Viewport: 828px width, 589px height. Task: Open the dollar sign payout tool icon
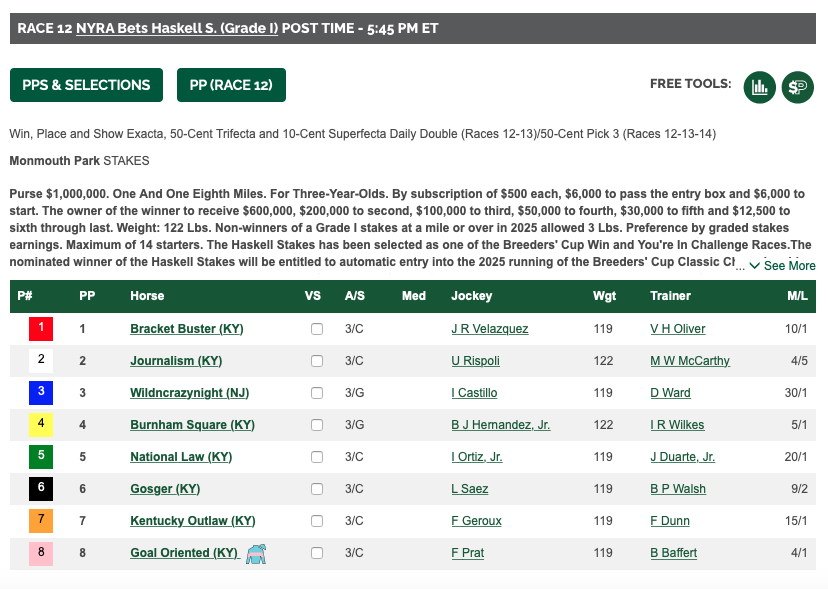coord(797,87)
